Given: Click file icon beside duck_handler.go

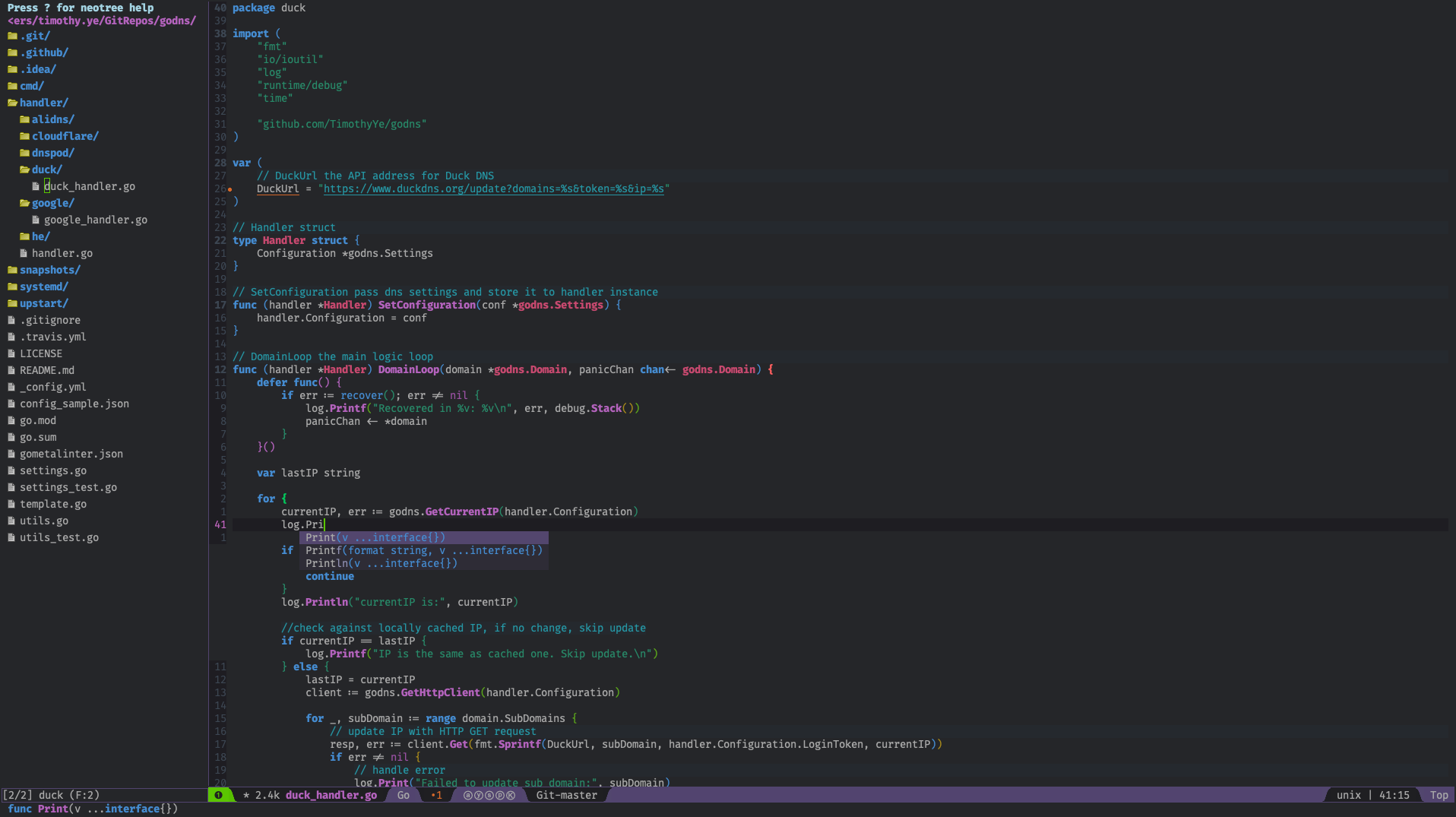Looking at the screenshot, I should 36,186.
